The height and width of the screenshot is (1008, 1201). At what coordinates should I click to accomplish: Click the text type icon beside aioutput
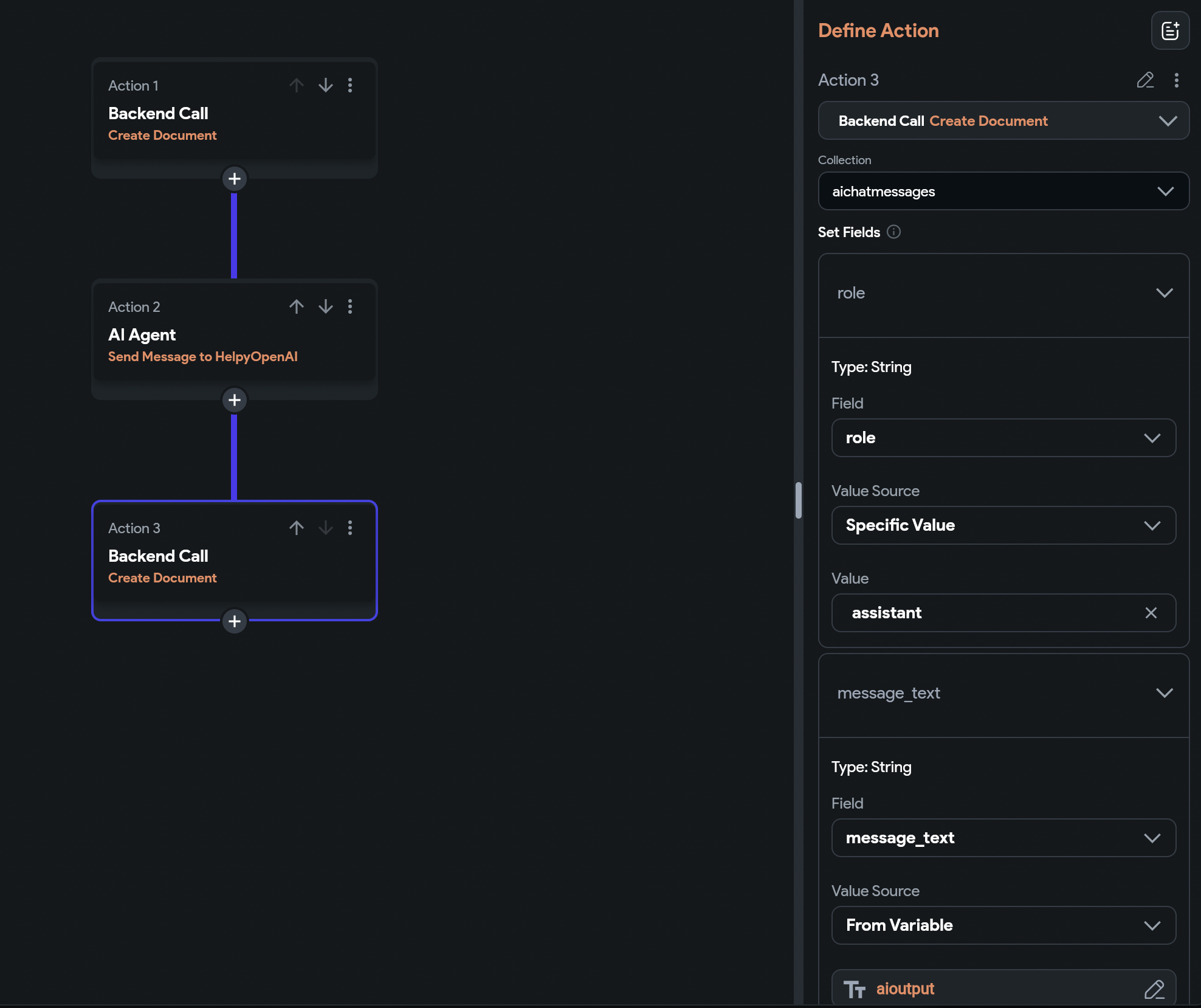(x=855, y=989)
